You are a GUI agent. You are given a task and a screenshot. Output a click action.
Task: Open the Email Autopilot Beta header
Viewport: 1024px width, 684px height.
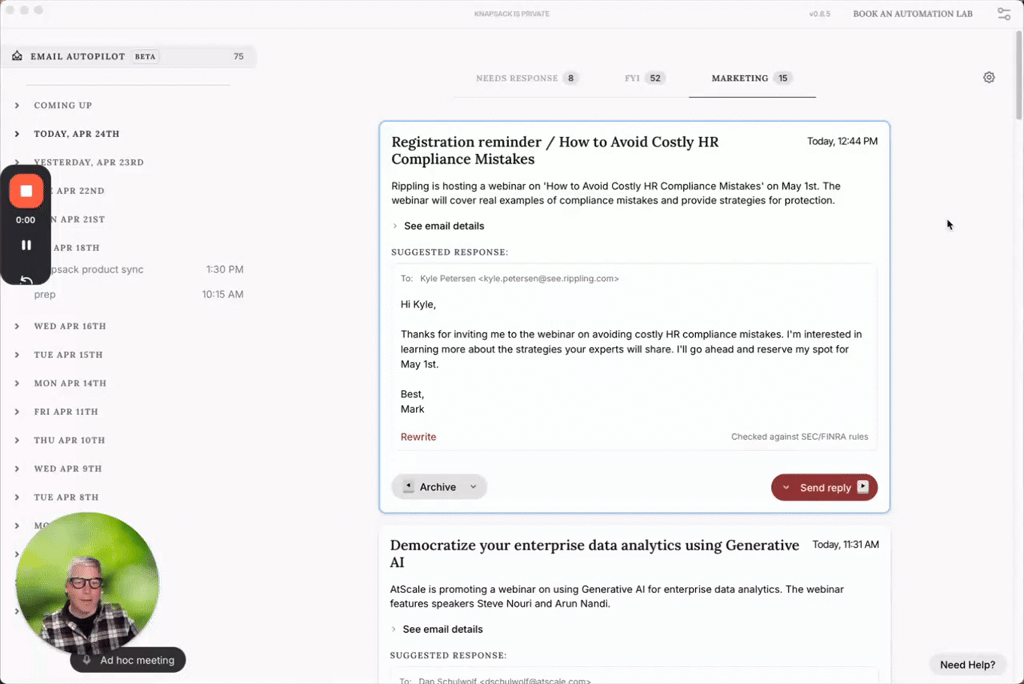[128, 56]
